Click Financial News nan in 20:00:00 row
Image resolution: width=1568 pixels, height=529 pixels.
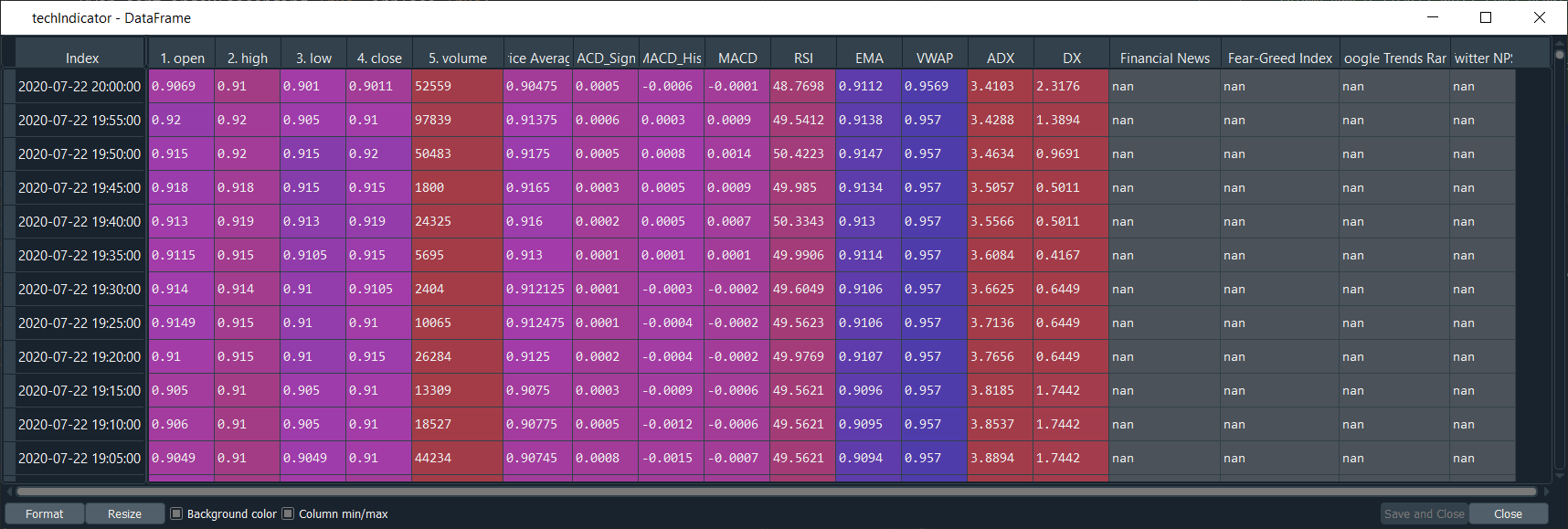[1165, 86]
